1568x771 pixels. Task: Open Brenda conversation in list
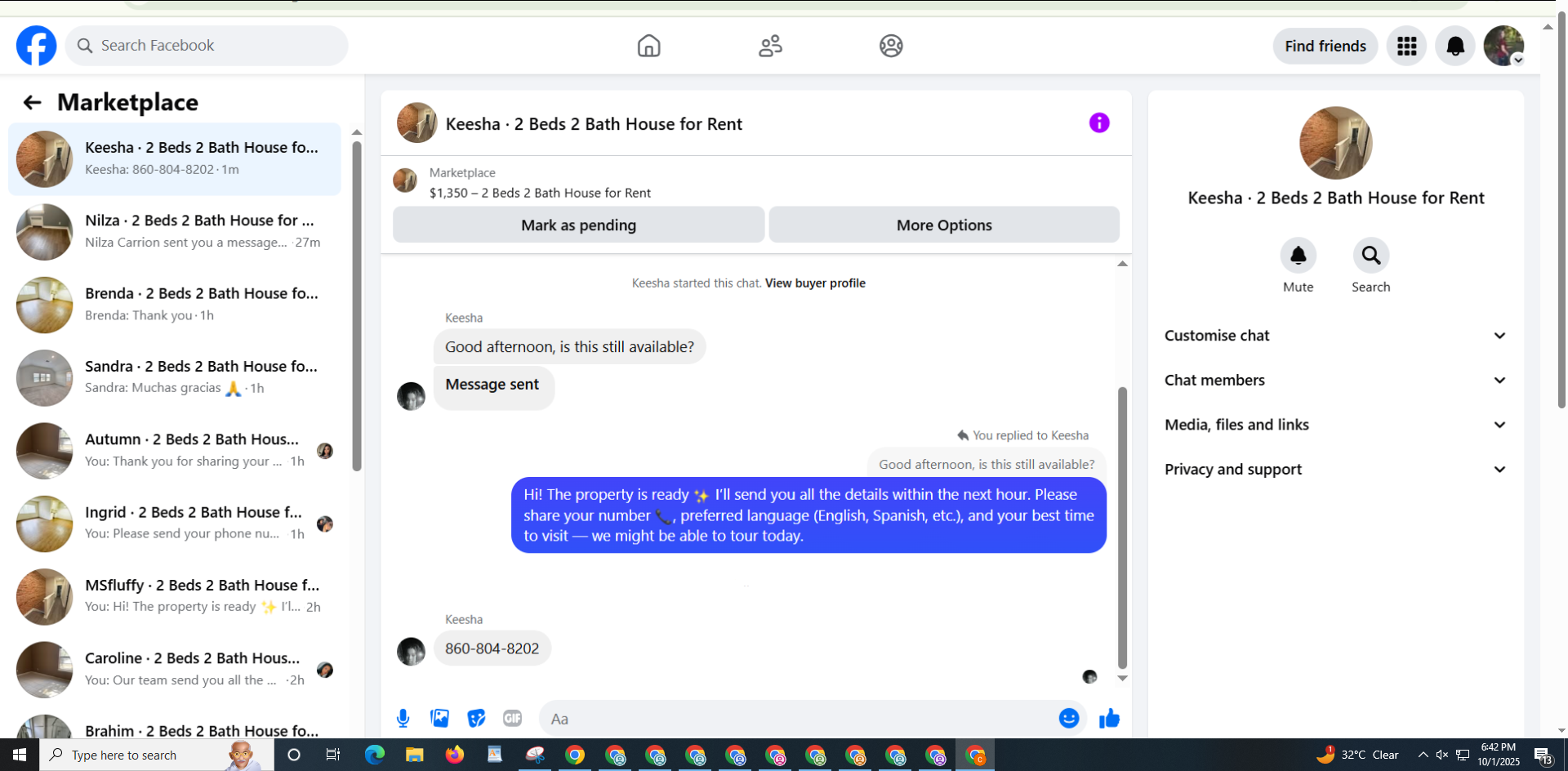(x=175, y=305)
